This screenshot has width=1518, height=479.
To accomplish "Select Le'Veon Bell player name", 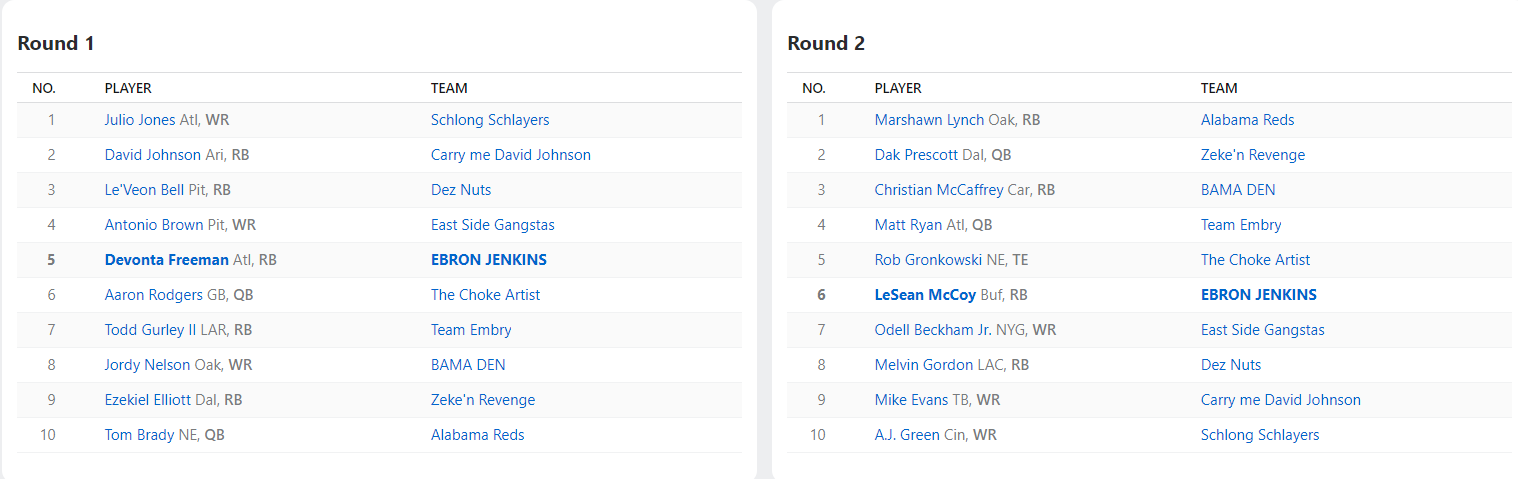I will pos(144,190).
